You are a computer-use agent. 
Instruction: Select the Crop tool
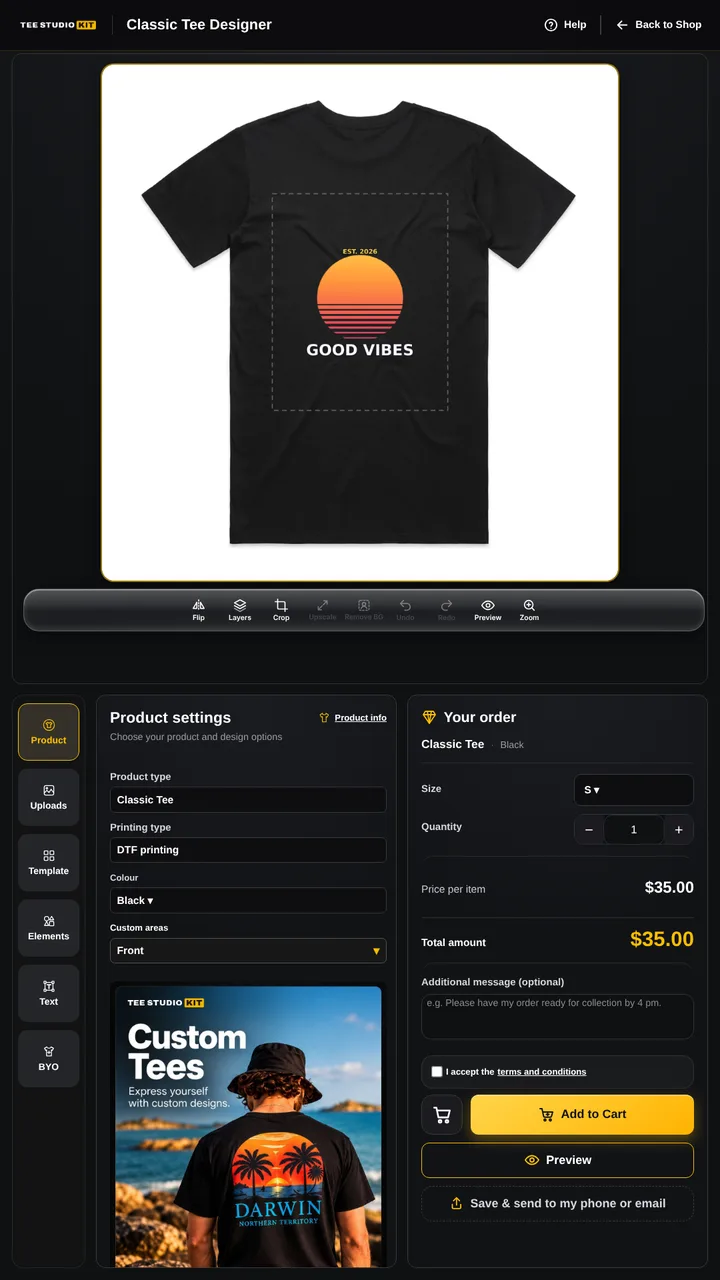pos(281,610)
